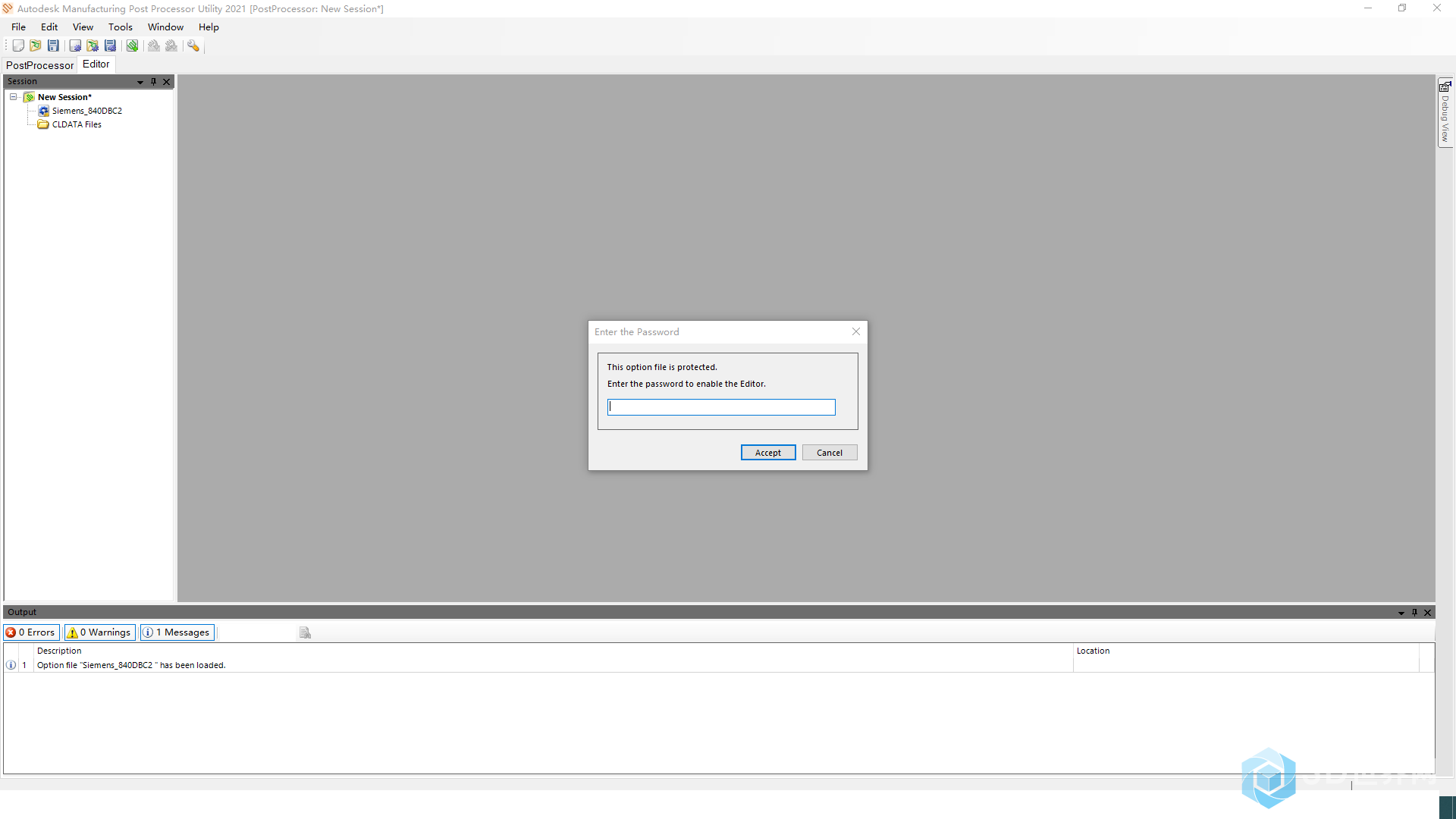Open the Session panel dropdown arrow

[x=140, y=82]
